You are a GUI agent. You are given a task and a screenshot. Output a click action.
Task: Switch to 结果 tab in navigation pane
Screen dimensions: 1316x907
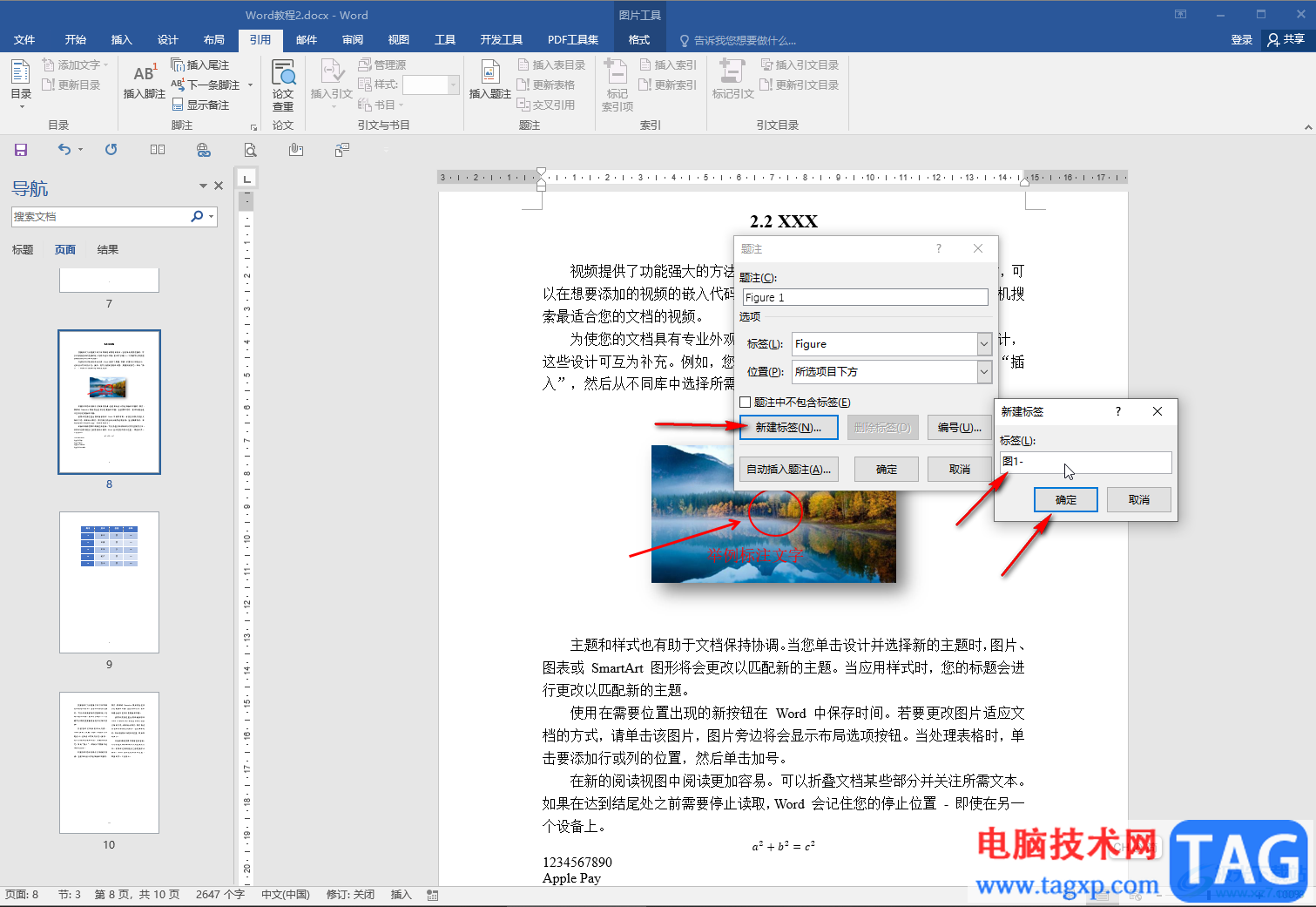(108, 250)
